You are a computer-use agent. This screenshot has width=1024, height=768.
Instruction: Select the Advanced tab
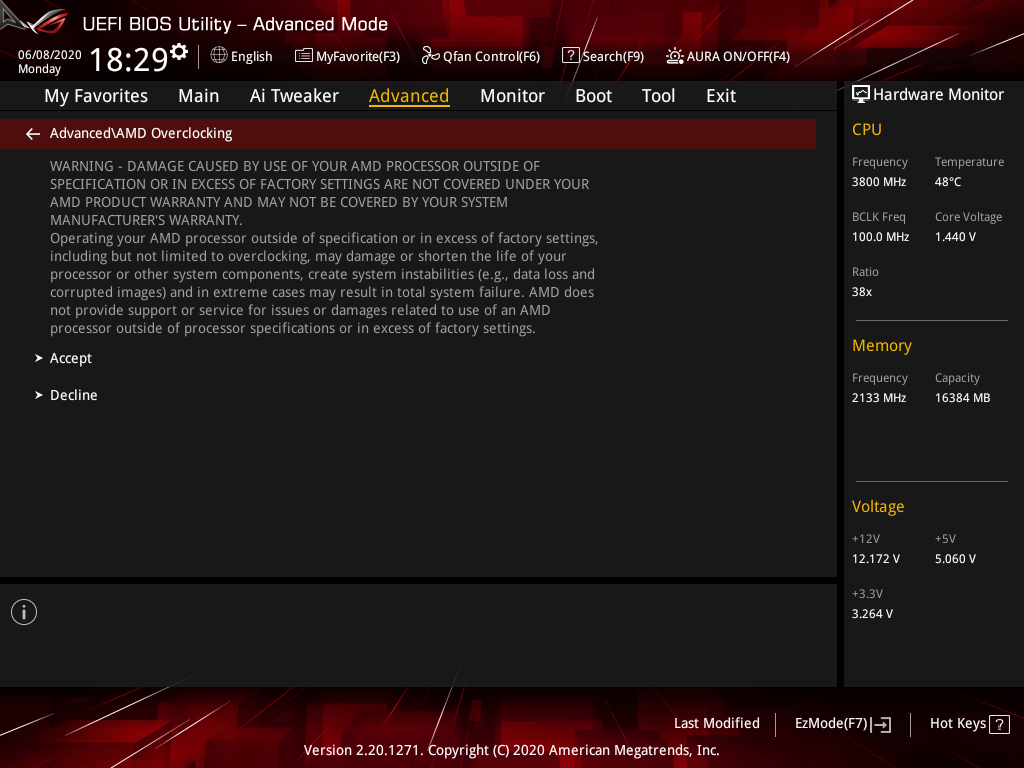(x=409, y=96)
